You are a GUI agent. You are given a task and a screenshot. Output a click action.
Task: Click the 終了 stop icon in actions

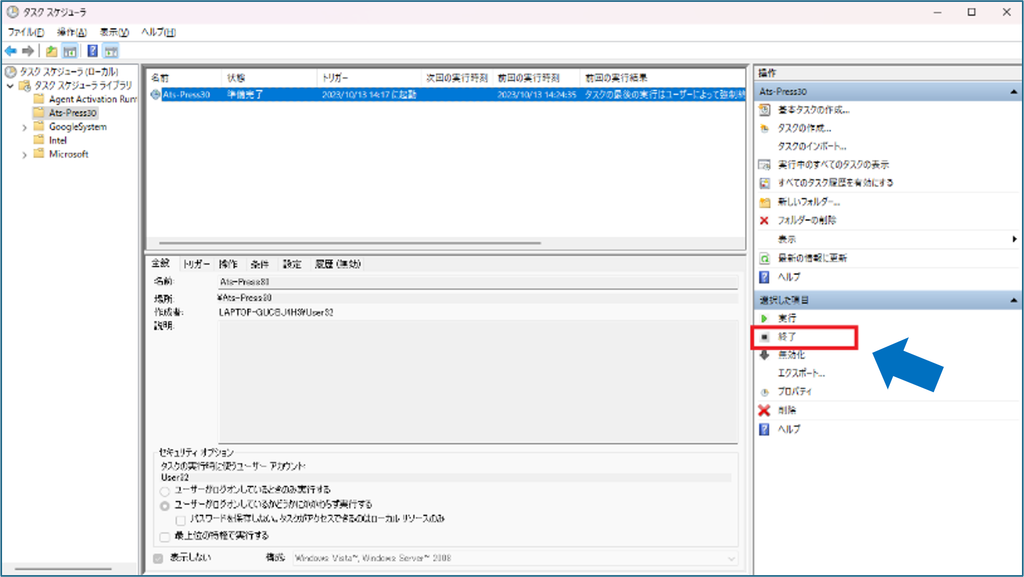pyautogui.click(x=764, y=337)
